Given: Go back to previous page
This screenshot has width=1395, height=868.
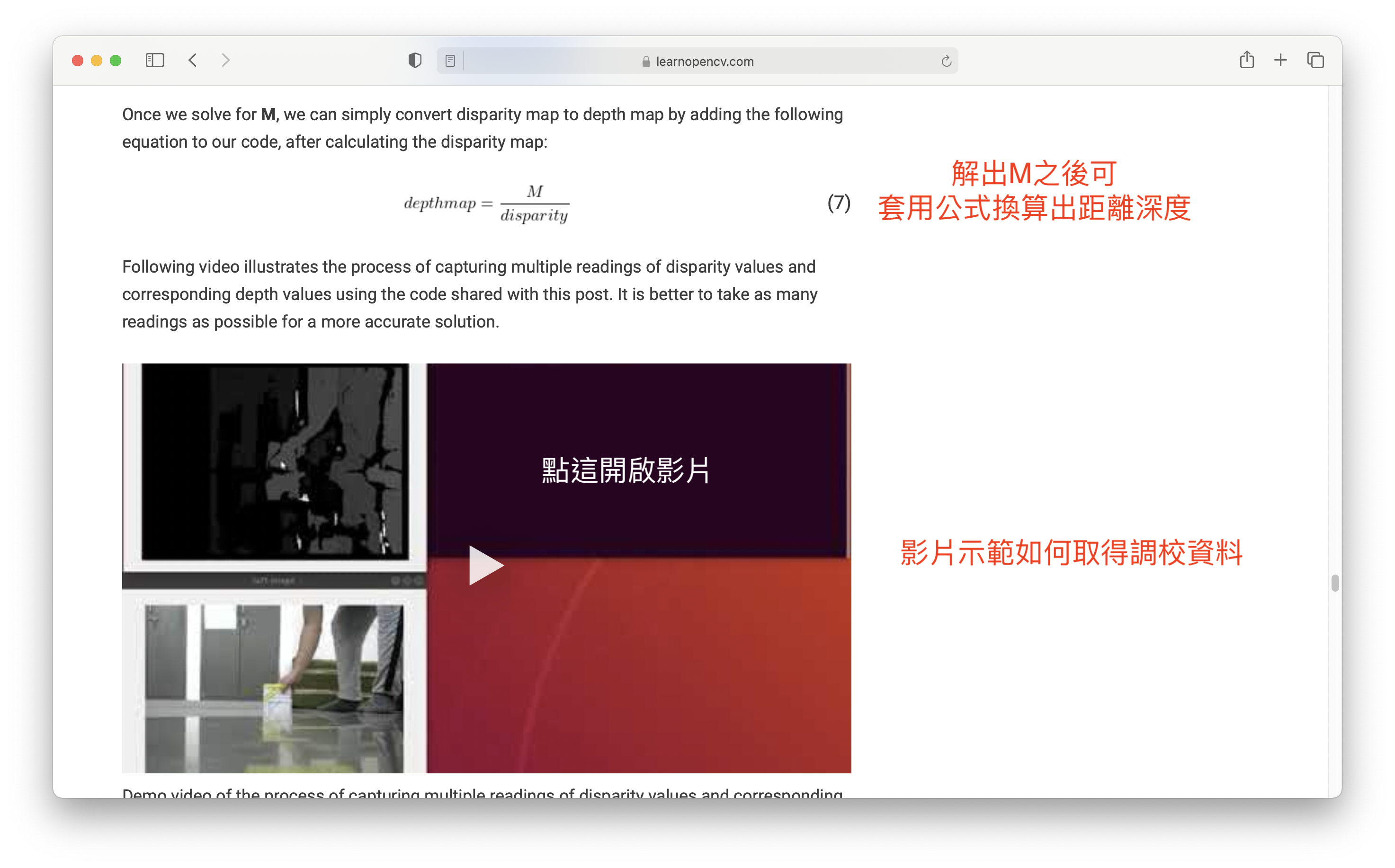Looking at the screenshot, I should point(193,60).
